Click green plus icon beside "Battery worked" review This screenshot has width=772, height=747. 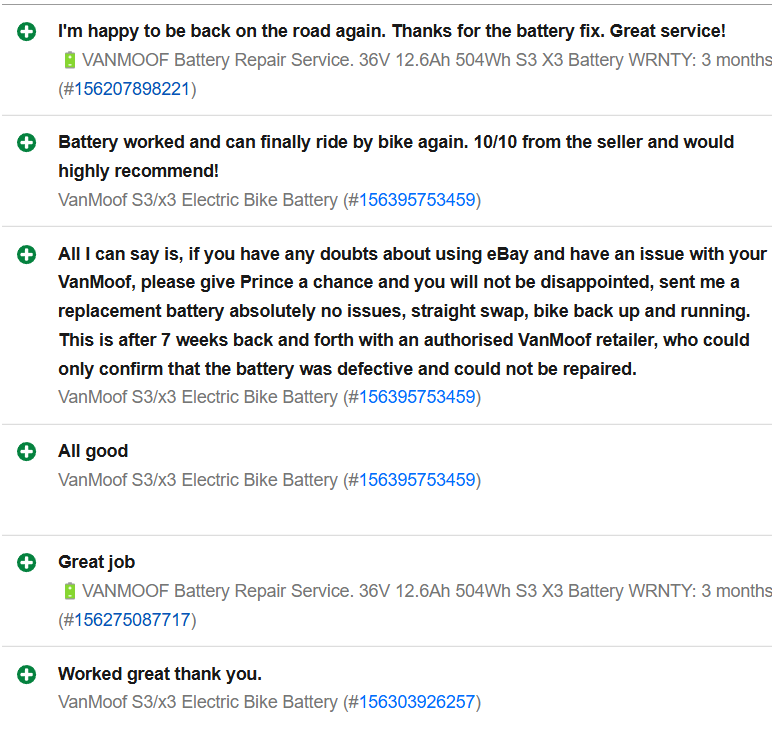click(26, 143)
